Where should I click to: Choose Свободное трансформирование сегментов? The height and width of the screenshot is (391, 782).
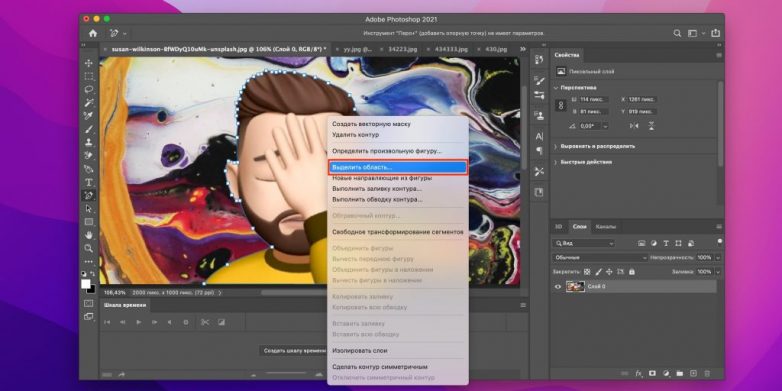point(397,232)
